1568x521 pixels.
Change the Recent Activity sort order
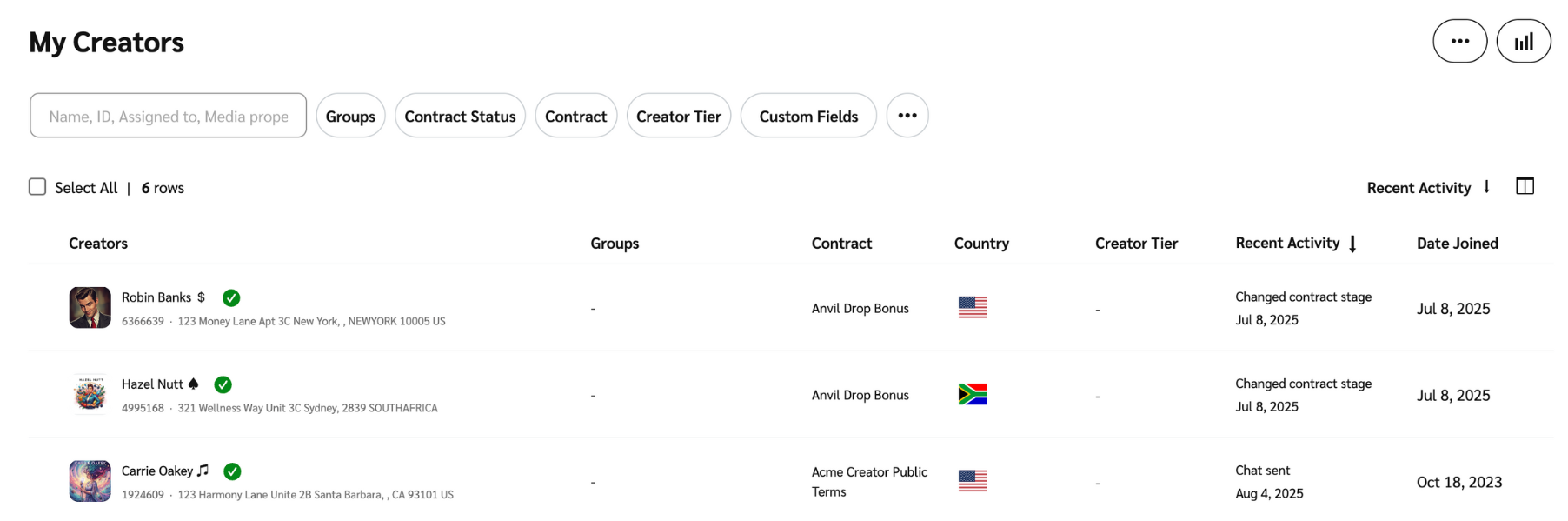click(x=1427, y=188)
